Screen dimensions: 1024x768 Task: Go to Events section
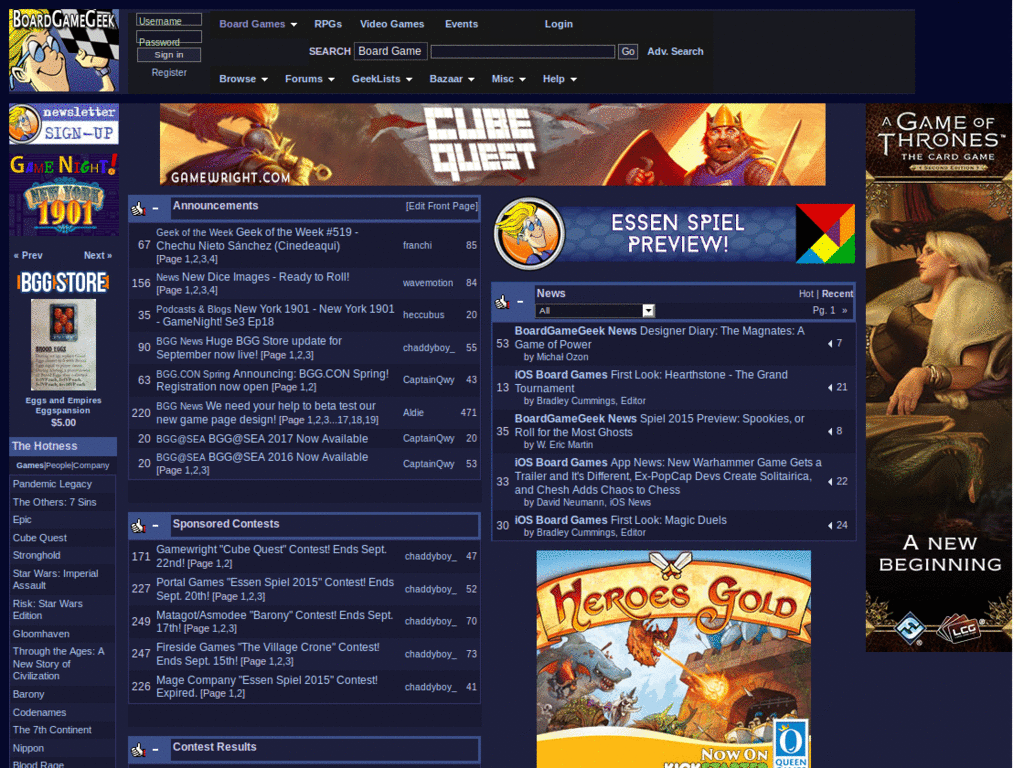[461, 24]
